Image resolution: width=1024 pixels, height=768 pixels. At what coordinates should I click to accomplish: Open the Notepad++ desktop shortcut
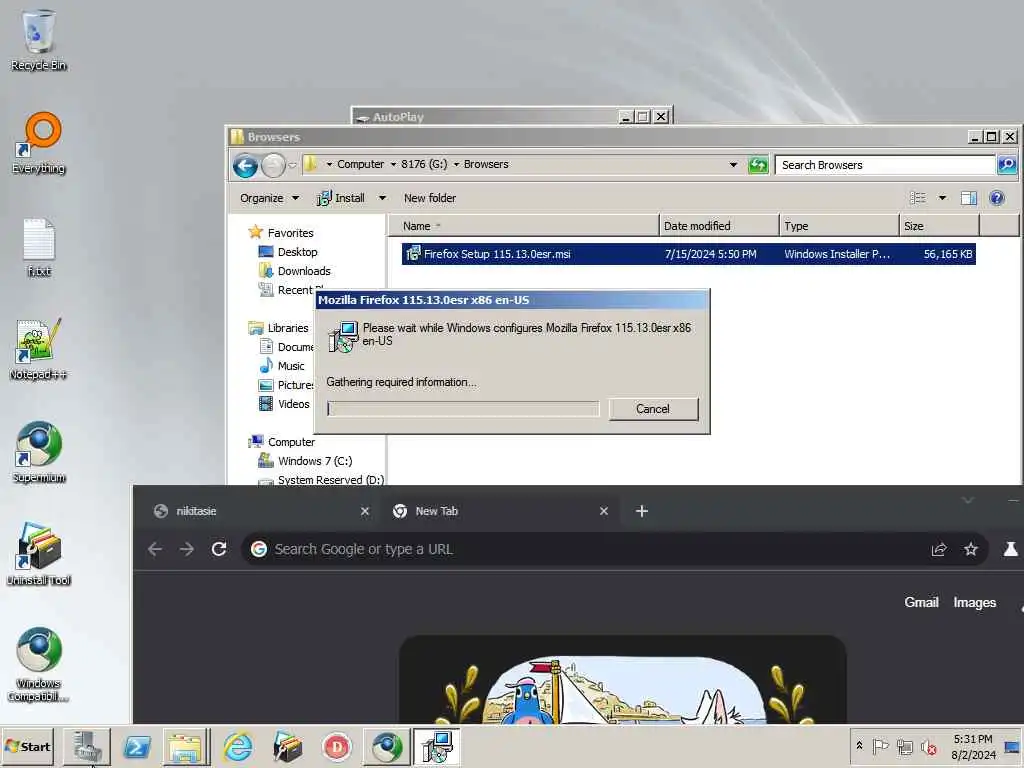pyautogui.click(x=39, y=349)
